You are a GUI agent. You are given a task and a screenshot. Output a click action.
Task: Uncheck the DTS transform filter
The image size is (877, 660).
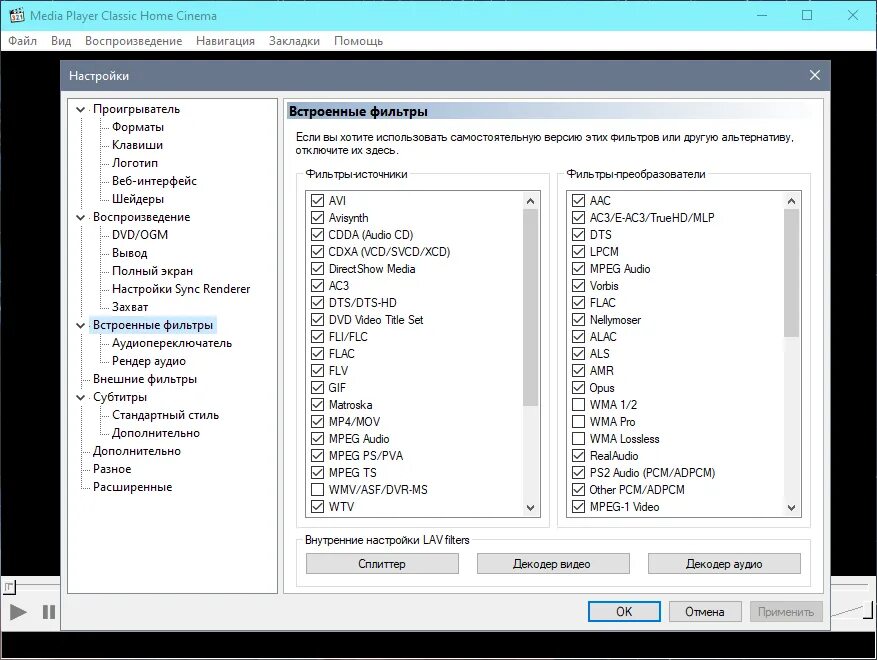pos(578,234)
